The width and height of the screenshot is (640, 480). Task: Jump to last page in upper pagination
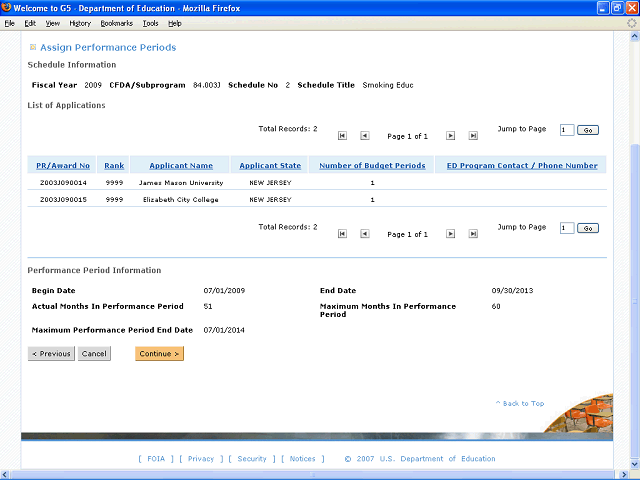pyautogui.click(x=472, y=135)
